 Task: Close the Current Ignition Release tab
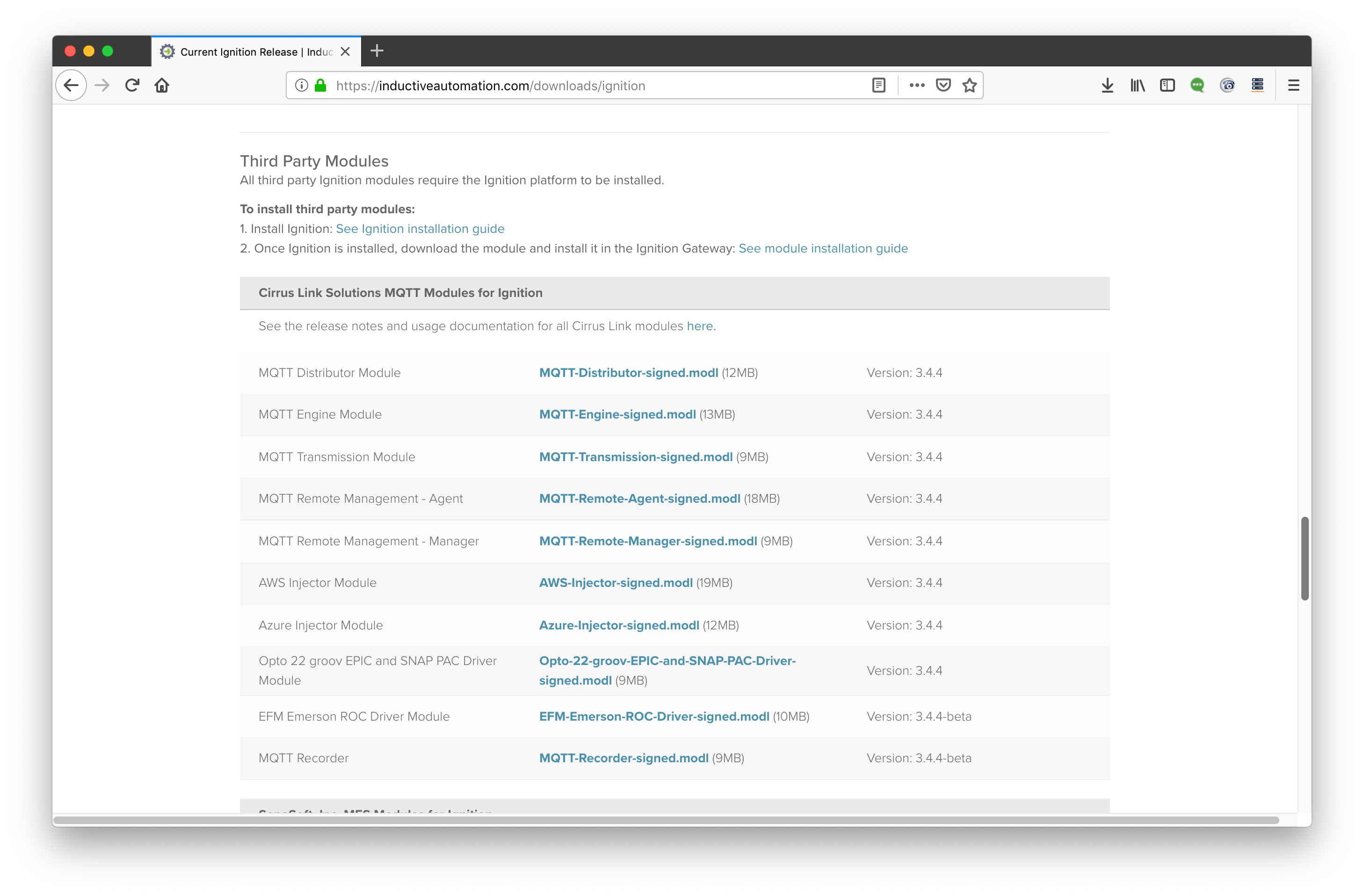coord(345,51)
